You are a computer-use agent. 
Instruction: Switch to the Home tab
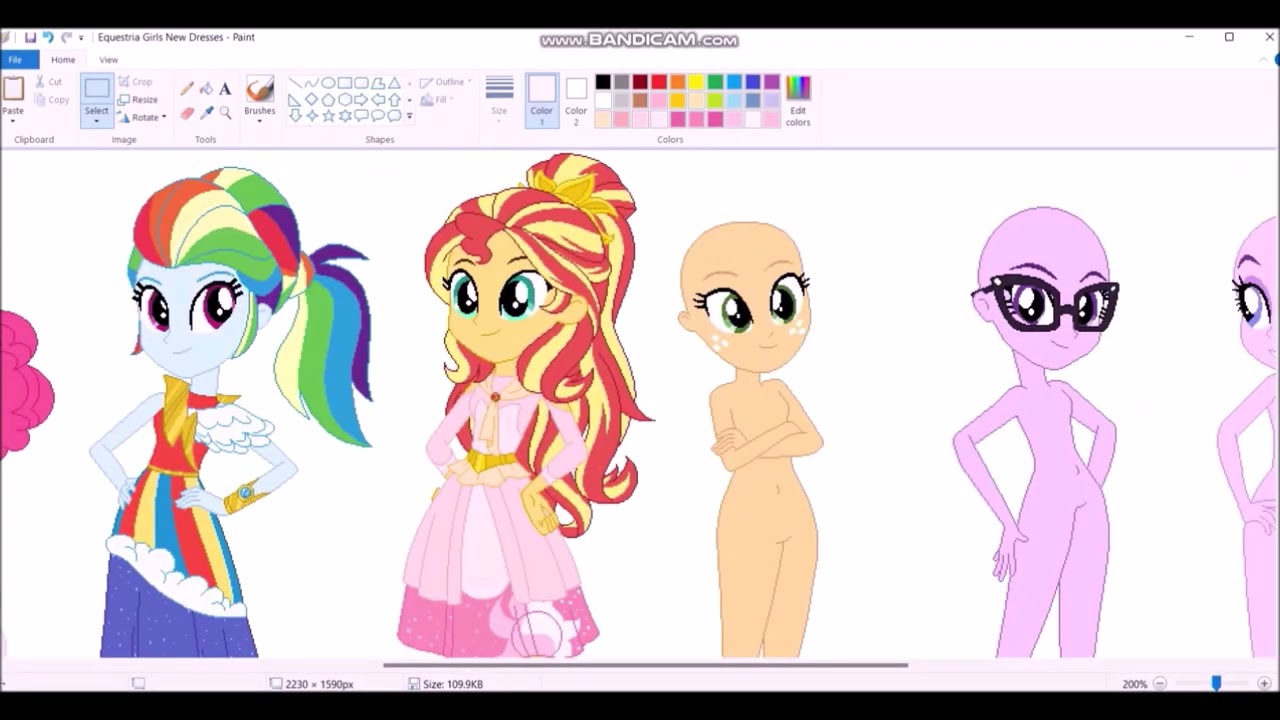click(x=63, y=60)
